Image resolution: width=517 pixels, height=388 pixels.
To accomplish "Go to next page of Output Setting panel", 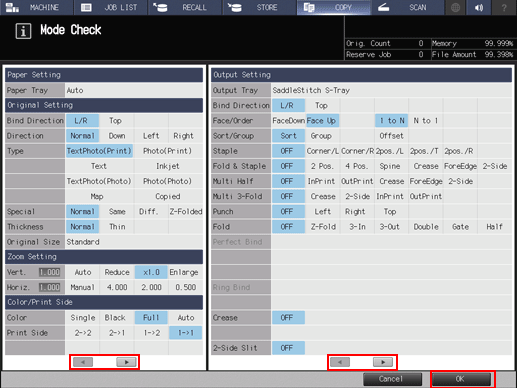I will coord(383,362).
